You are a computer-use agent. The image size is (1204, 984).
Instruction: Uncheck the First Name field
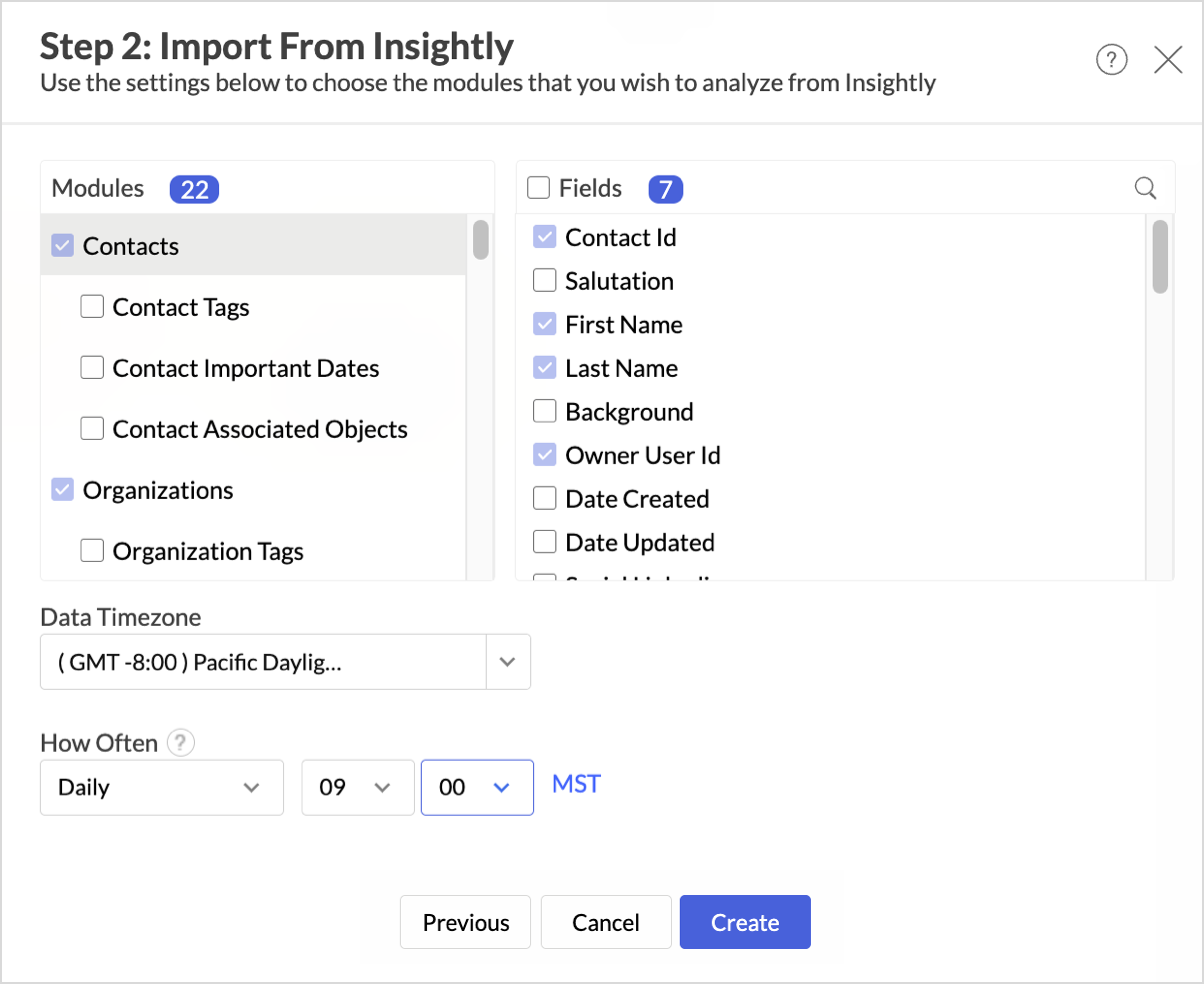pos(545,325)
